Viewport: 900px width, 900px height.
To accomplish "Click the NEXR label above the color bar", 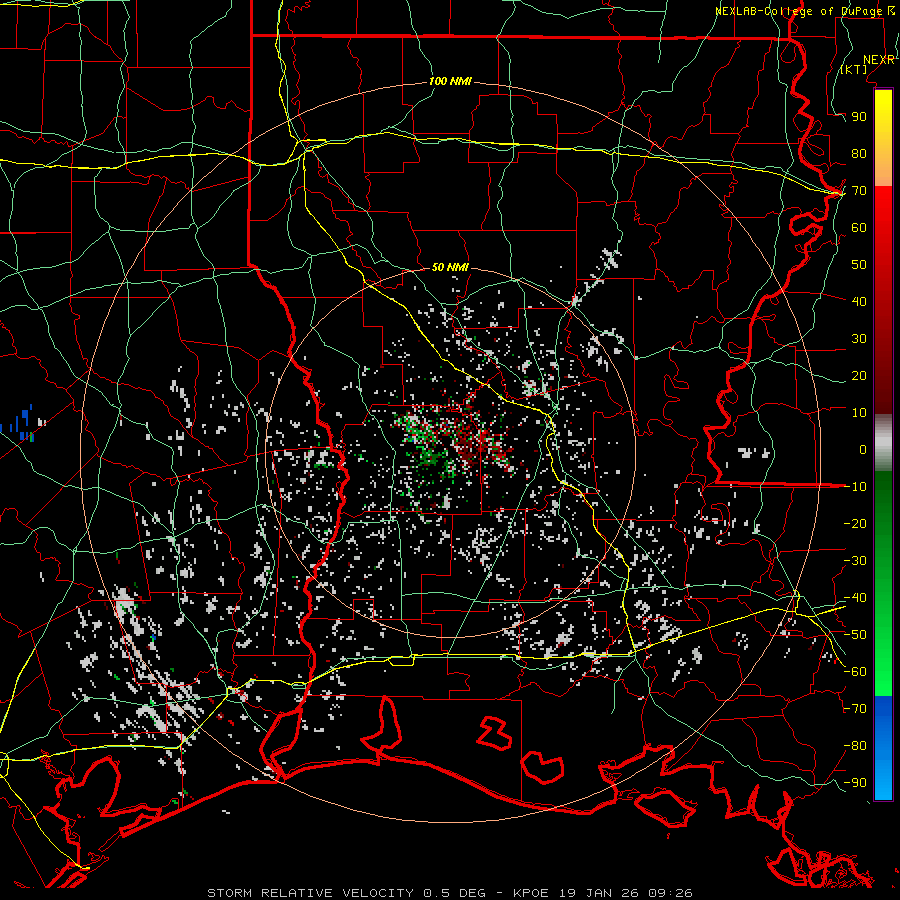I will [879, 60].
